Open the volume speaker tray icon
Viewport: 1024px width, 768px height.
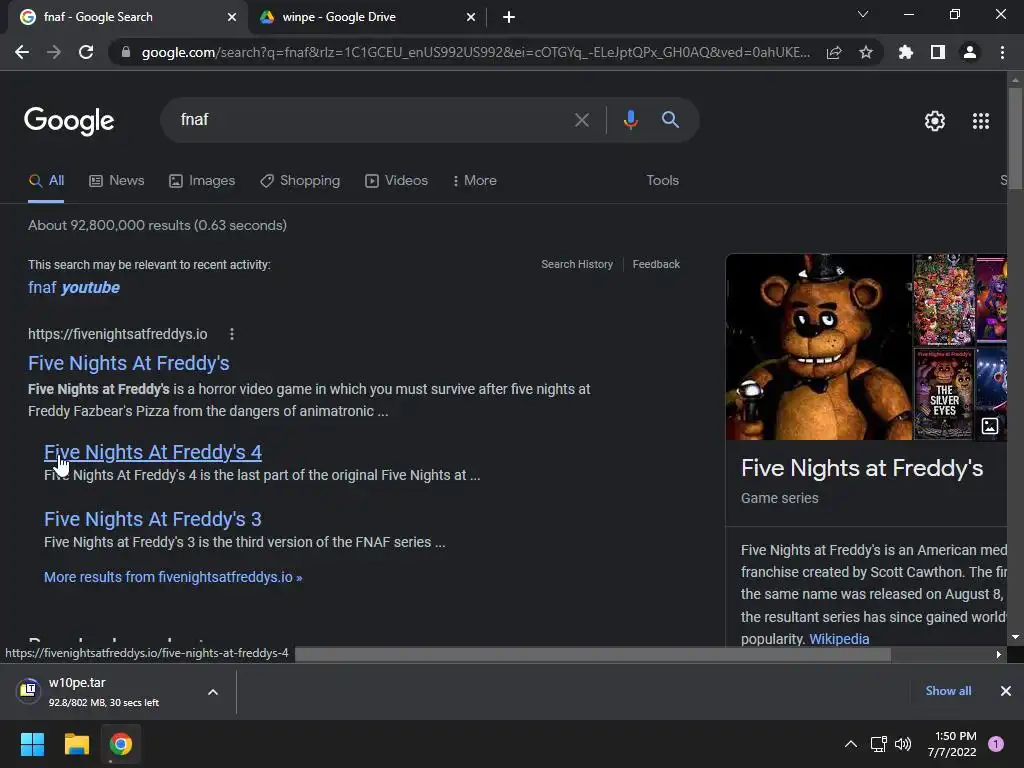pos(903,744)
